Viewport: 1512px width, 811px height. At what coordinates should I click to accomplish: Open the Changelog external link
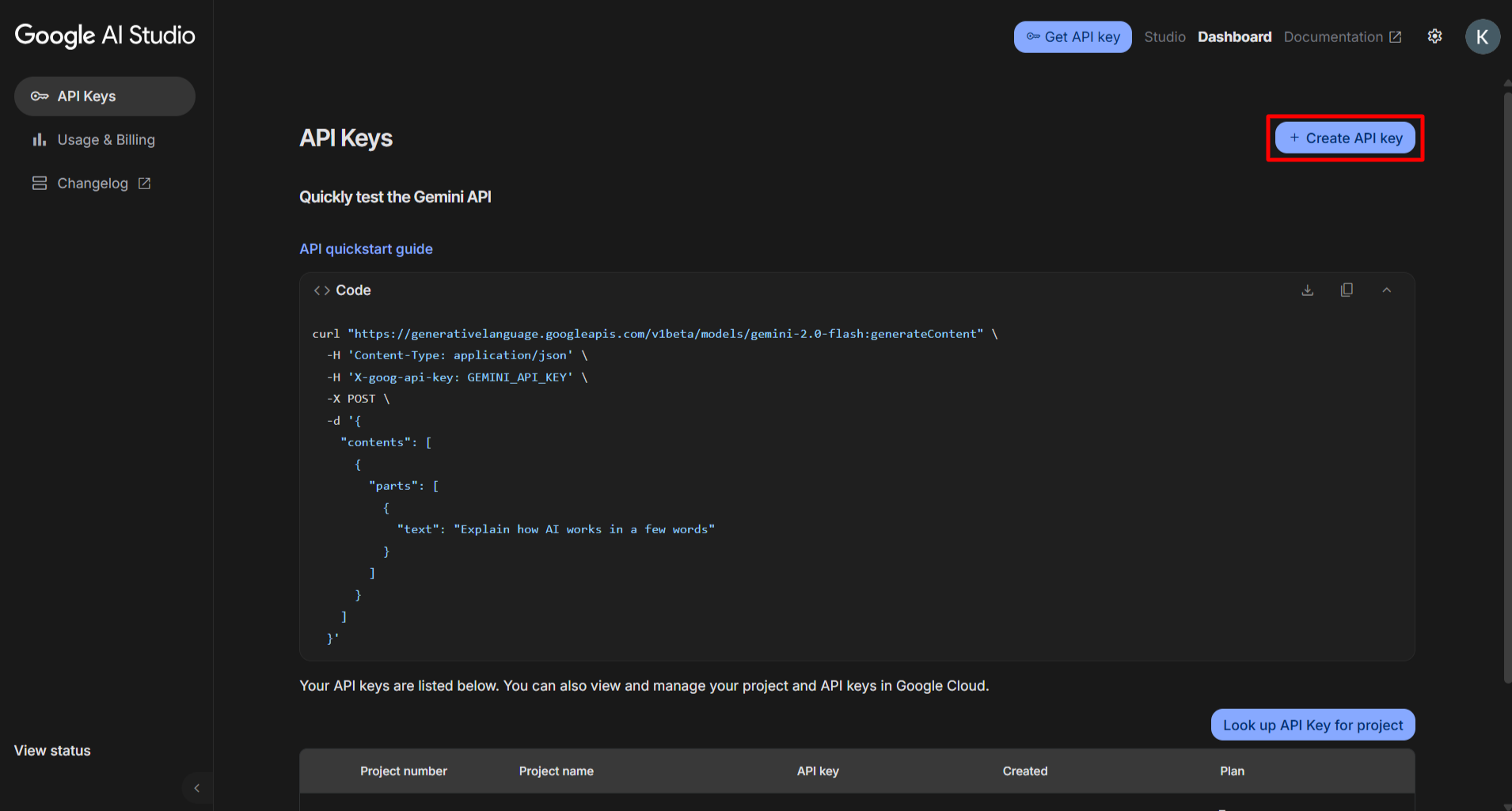click(93, 184)
